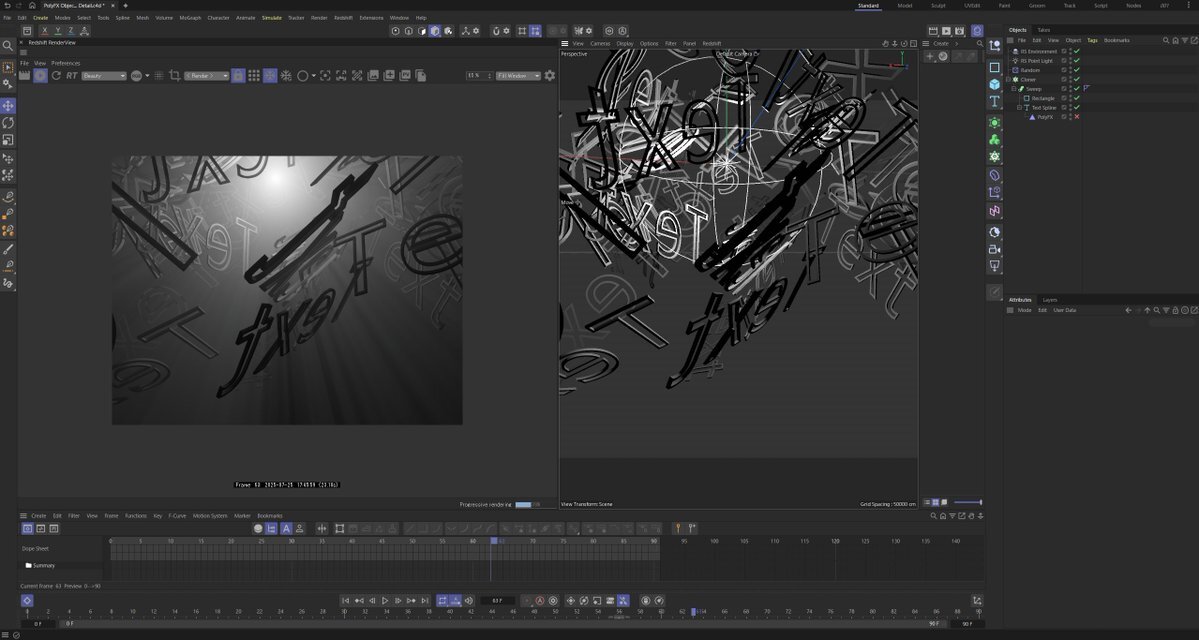Start Redshift RenderView render button

(41, 76)
